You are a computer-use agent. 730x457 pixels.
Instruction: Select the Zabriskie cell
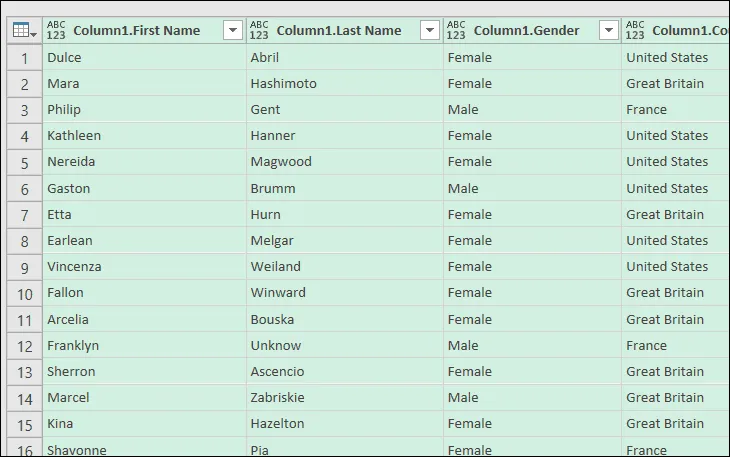coord(280,397)
